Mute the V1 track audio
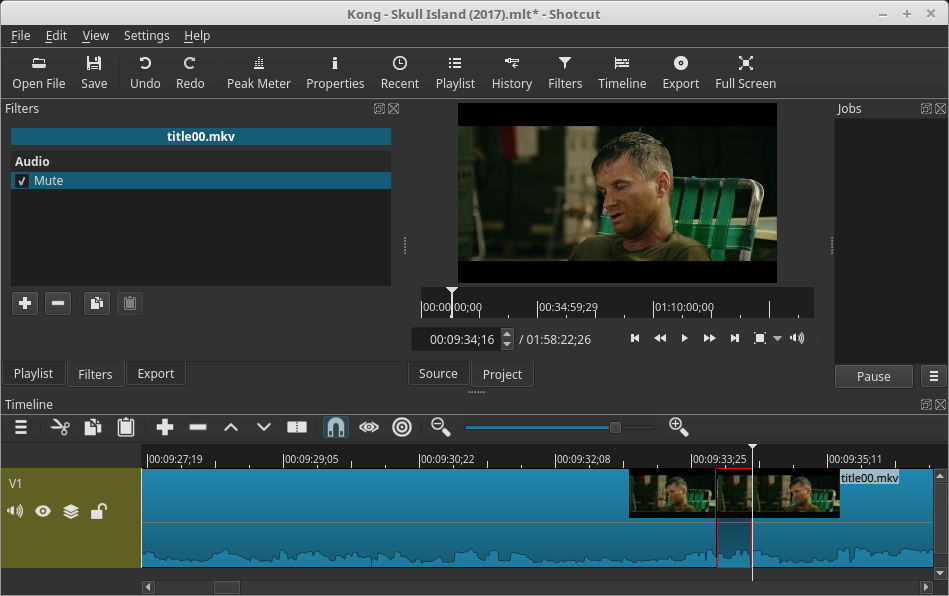Viewport: 949px width, 596px height. coord(15,511)
